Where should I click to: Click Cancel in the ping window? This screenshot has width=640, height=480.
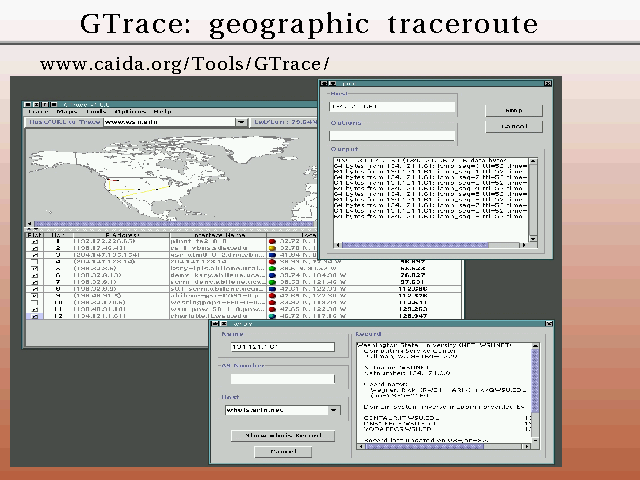tap(514, 126)
